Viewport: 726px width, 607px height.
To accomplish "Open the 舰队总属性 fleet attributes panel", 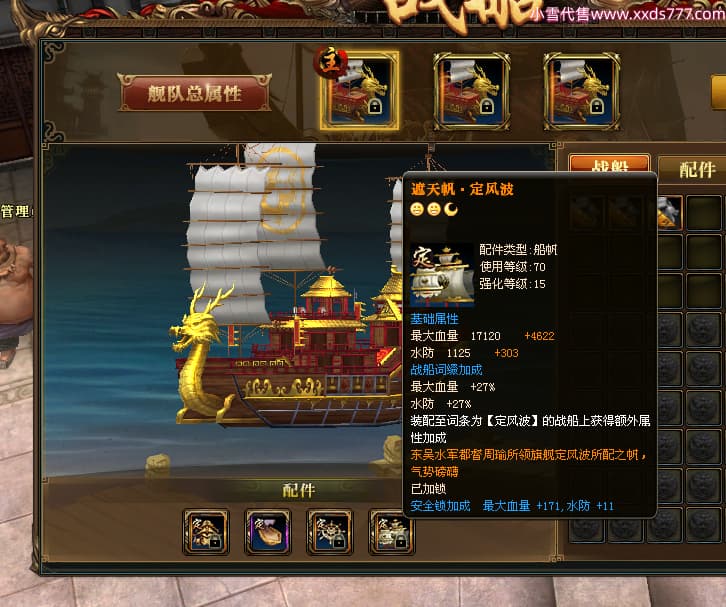I will tap(194, 93).
